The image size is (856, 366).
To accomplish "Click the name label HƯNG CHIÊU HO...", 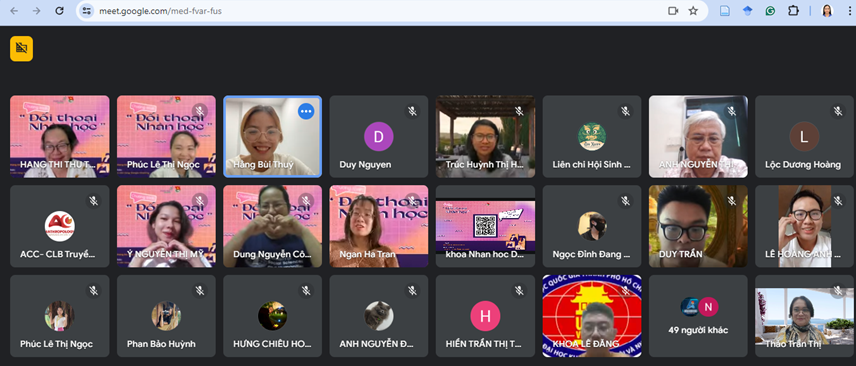I will (x=272, y=344).
